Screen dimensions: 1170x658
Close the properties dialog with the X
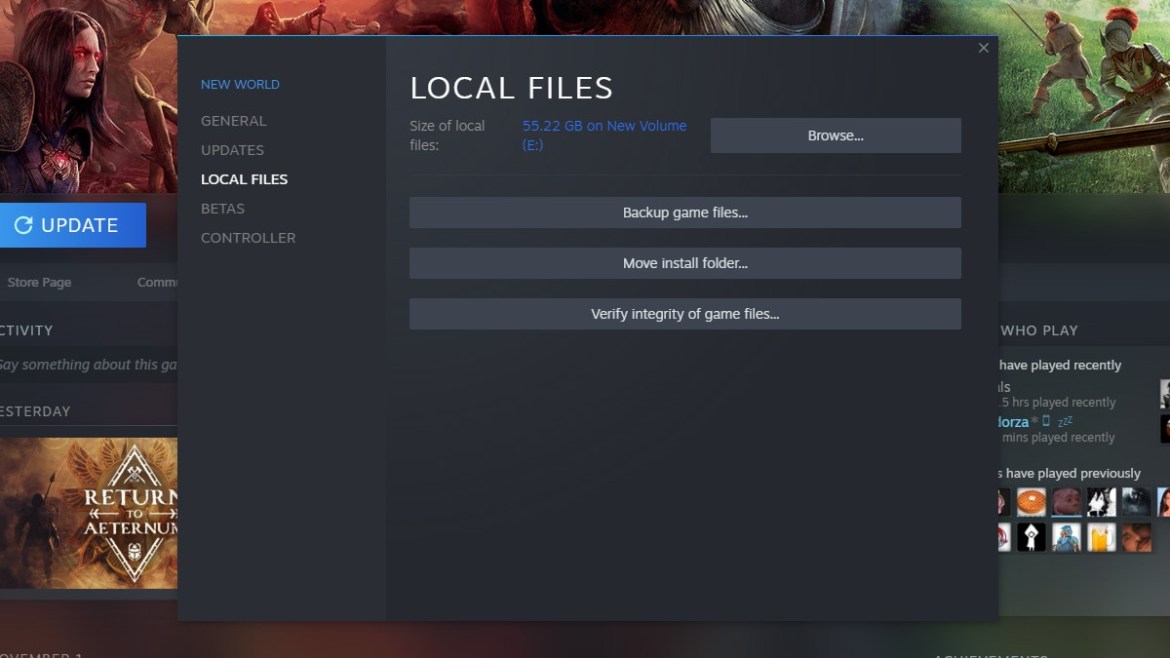pyautogui.click(x=983, y=48)
